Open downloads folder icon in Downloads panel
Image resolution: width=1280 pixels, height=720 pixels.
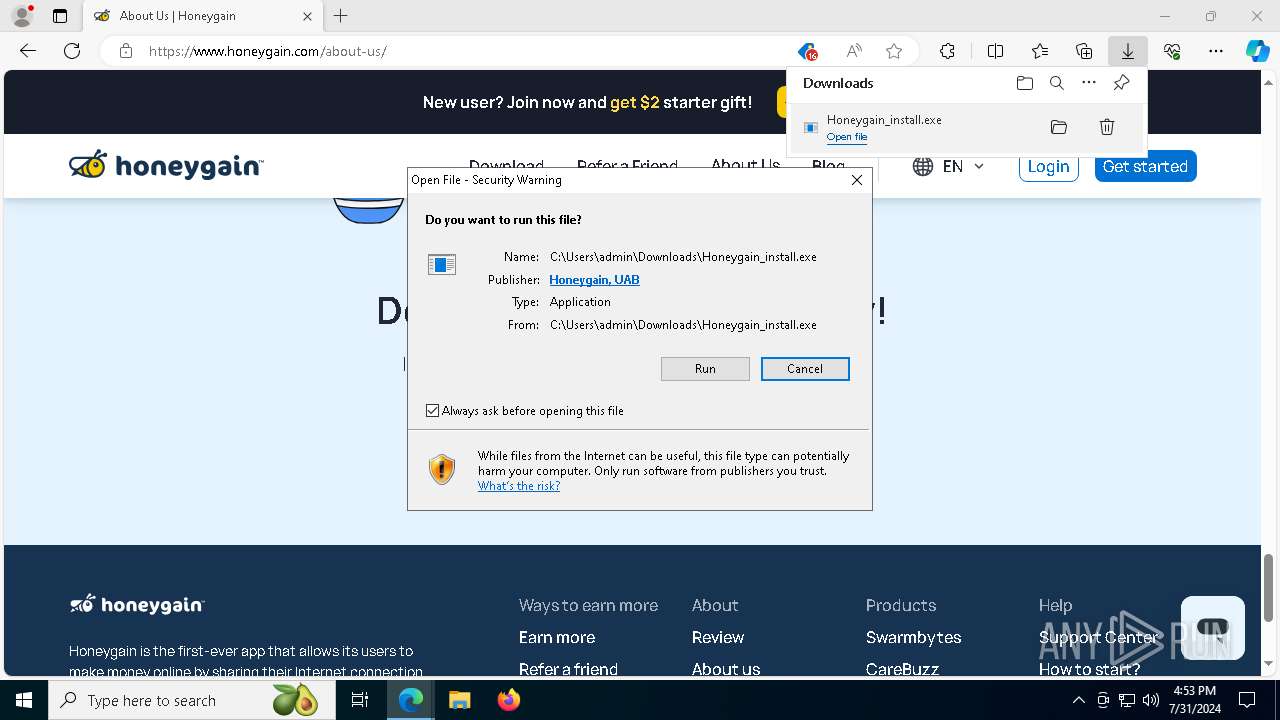pos(1025,83)
